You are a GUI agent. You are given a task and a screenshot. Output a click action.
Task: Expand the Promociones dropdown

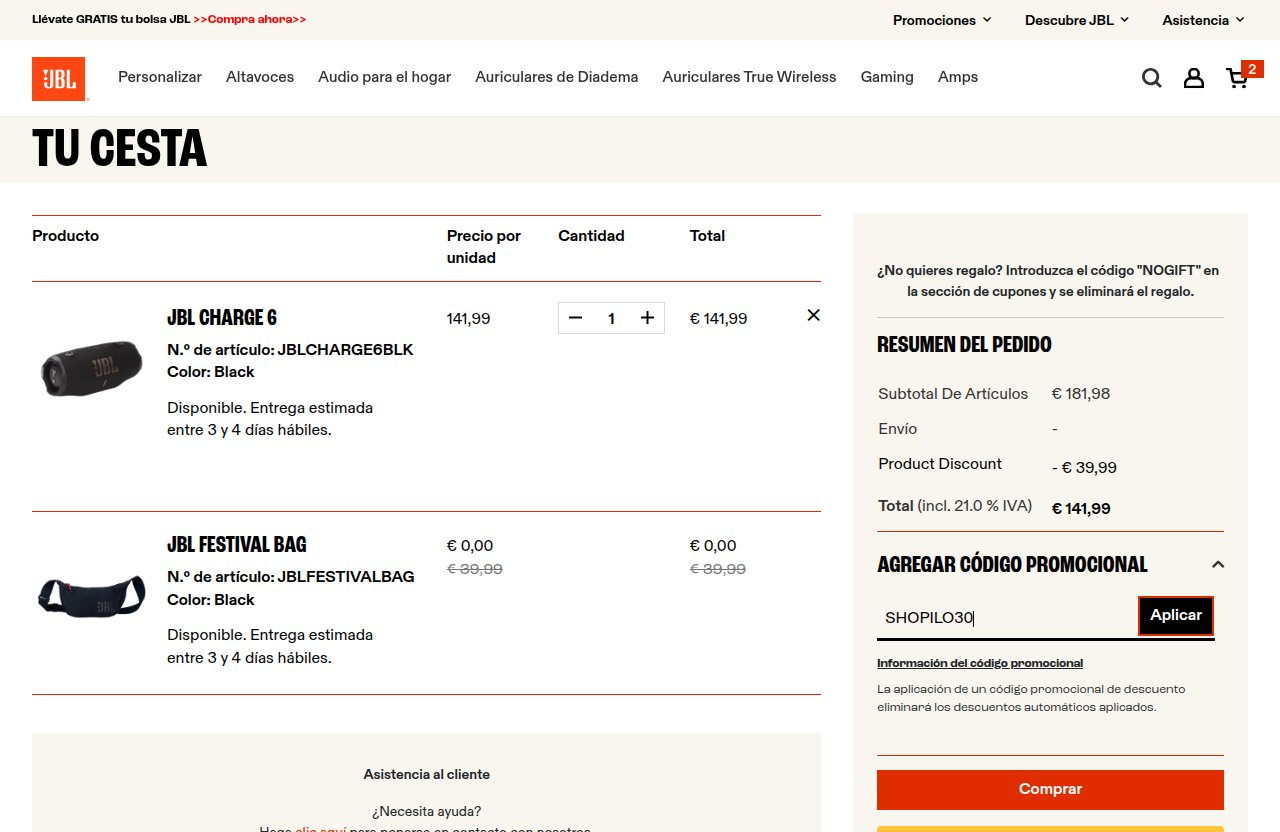(942, 20)
